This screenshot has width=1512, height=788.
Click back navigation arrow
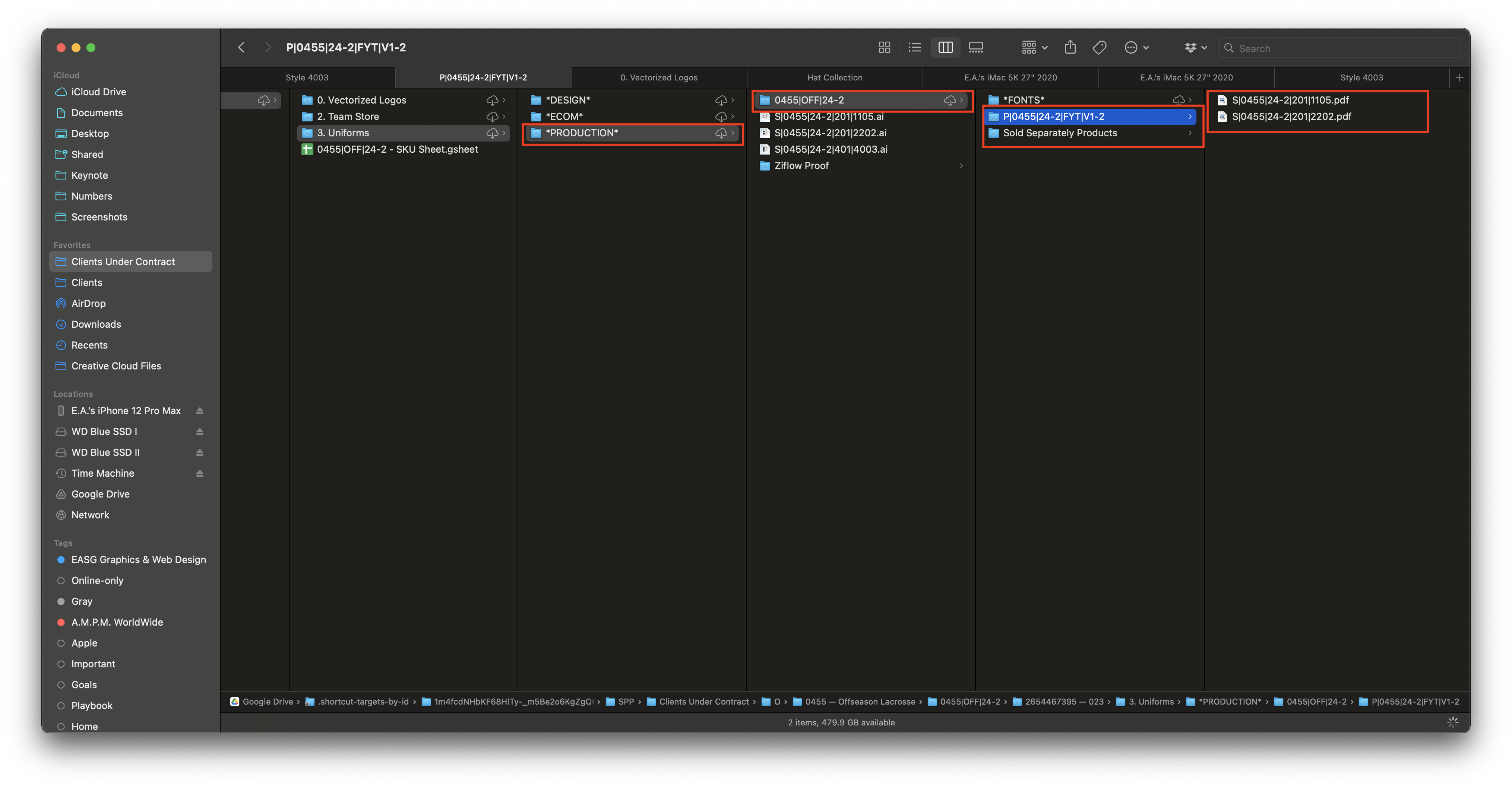click(241, 48)
